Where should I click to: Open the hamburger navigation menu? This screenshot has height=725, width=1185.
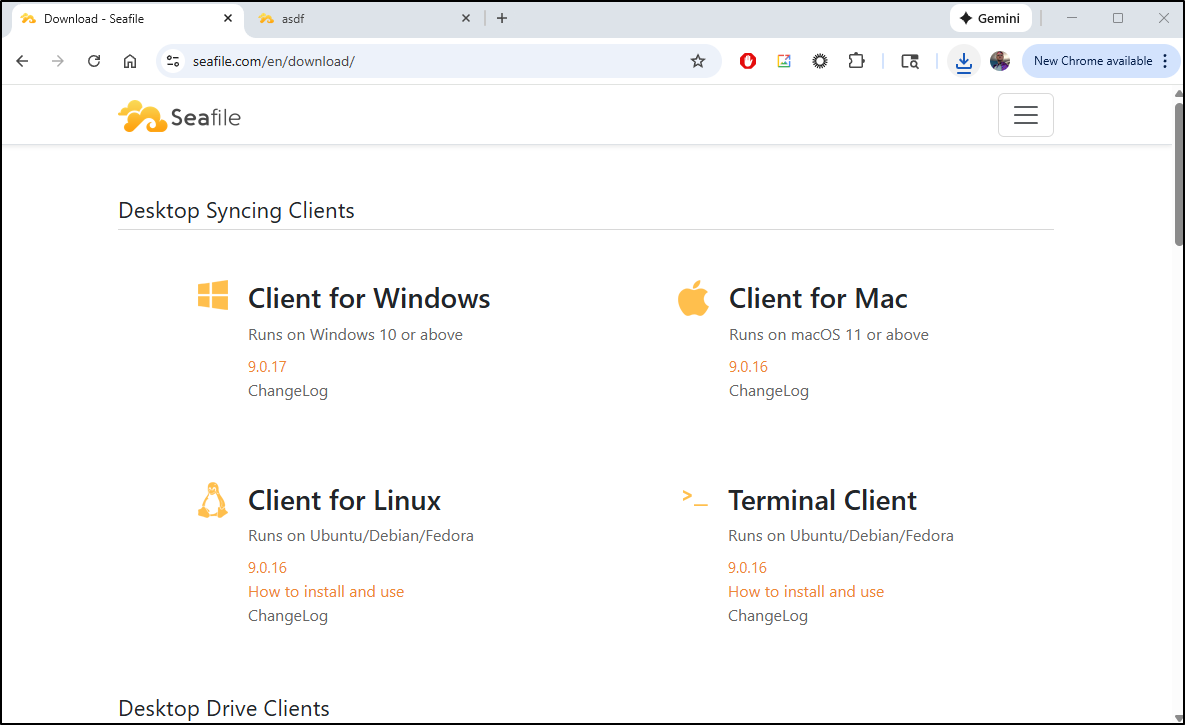tap(1025, 115)
